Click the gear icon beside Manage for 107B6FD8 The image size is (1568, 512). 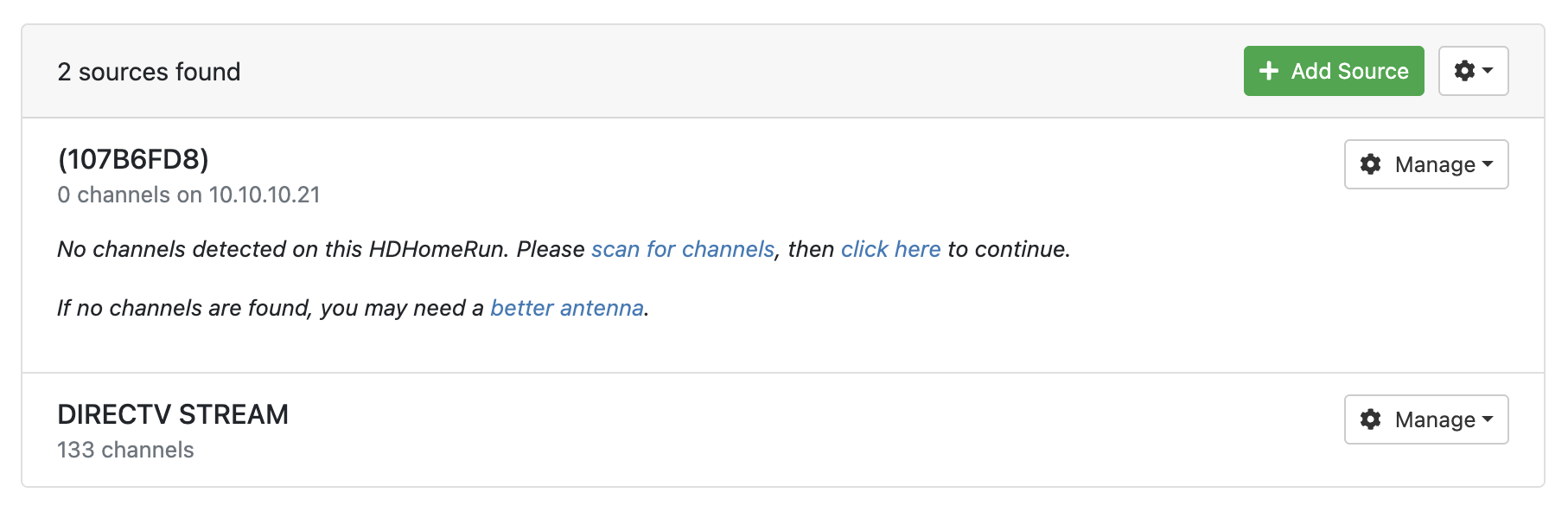coord(1370,164)
